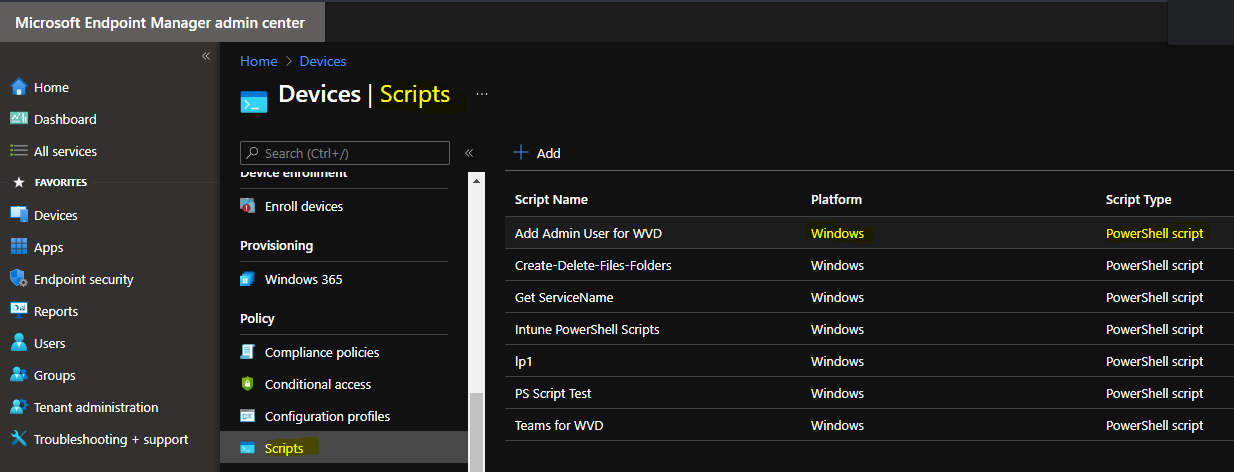
Task: Click the search magnifier icon
Action: point(252,153)
